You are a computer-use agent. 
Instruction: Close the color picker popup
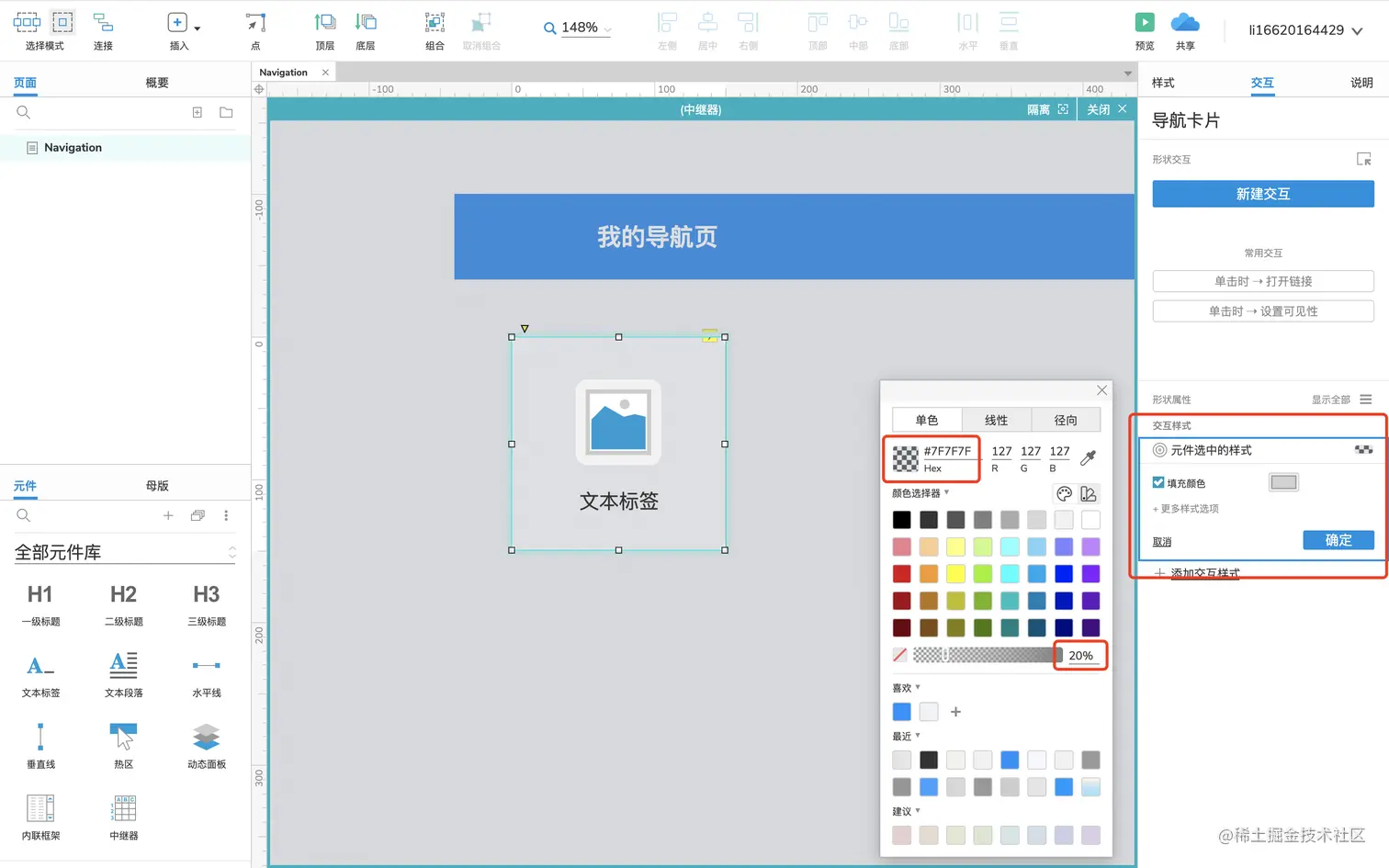point(1101,390)
